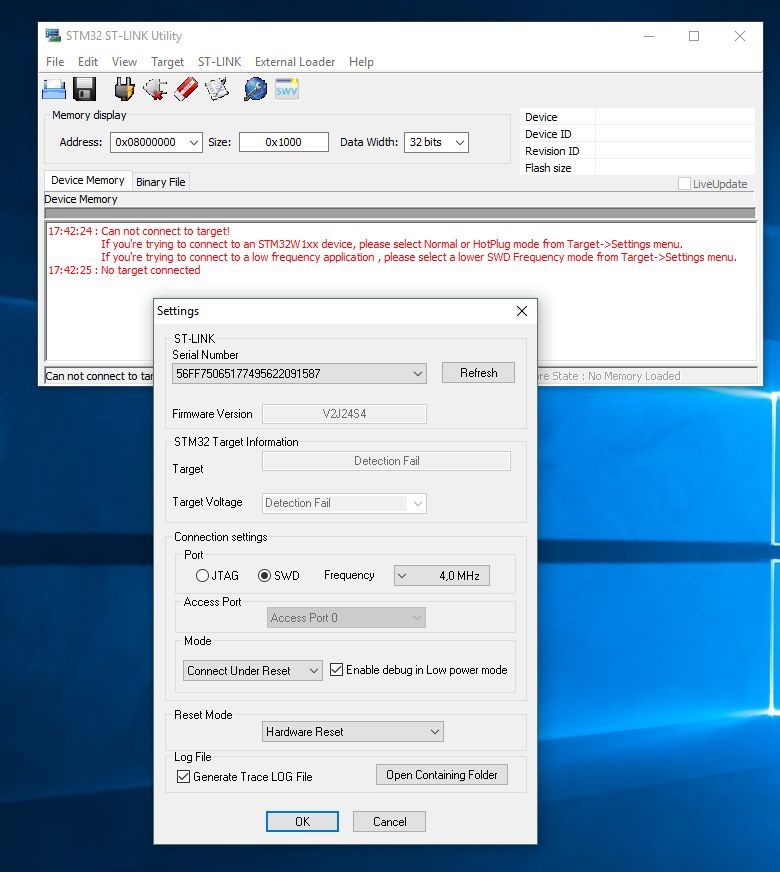Click the Open file toolbar icon
This screenshot has height=872, width=780.
pos(54,89)
